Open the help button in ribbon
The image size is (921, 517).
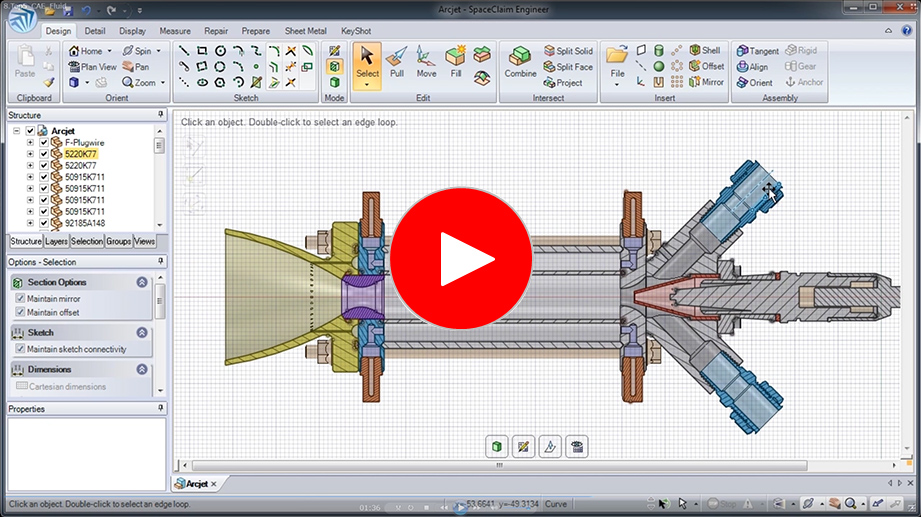[907, 31]
